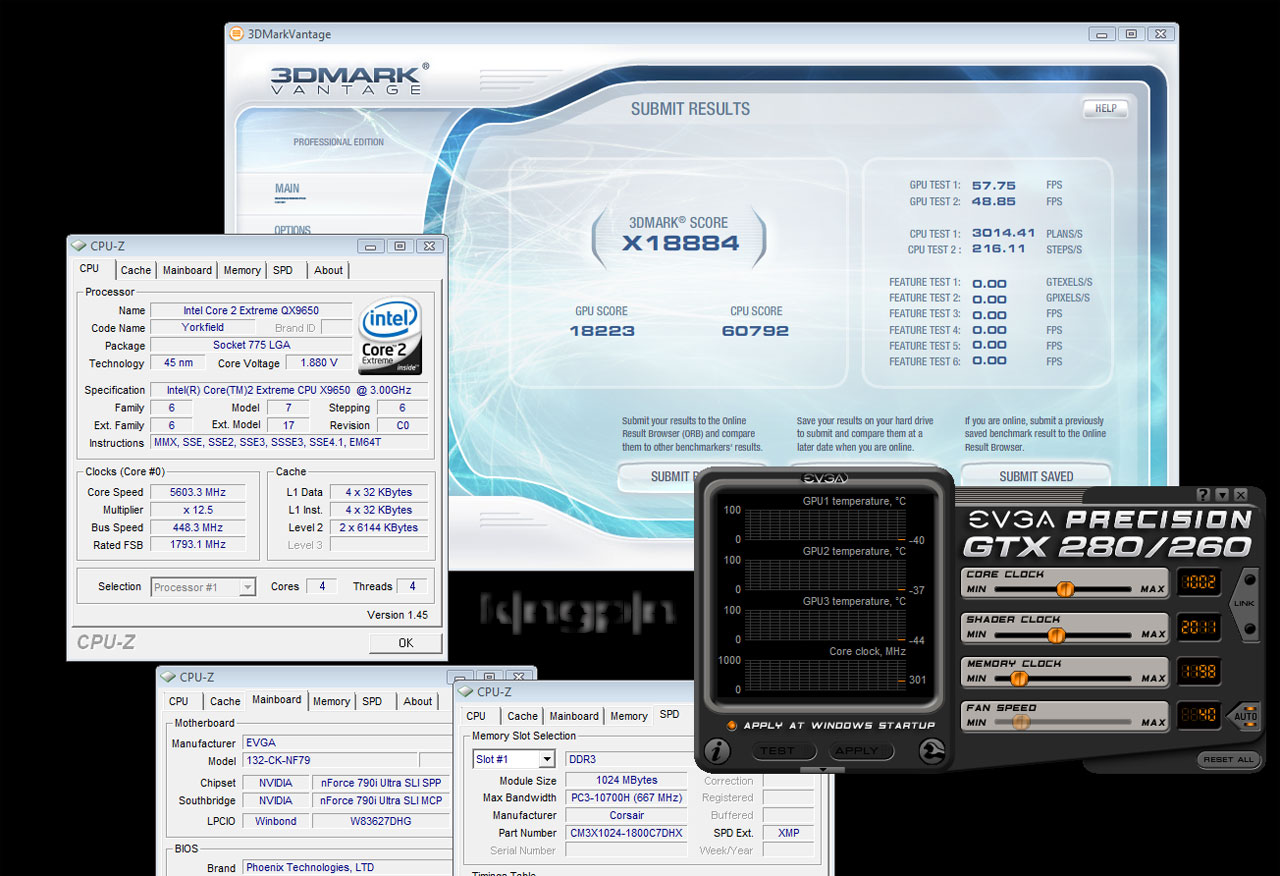
Task: Click the Fan Speed slider handle
Action: [x=1021, y=722]
